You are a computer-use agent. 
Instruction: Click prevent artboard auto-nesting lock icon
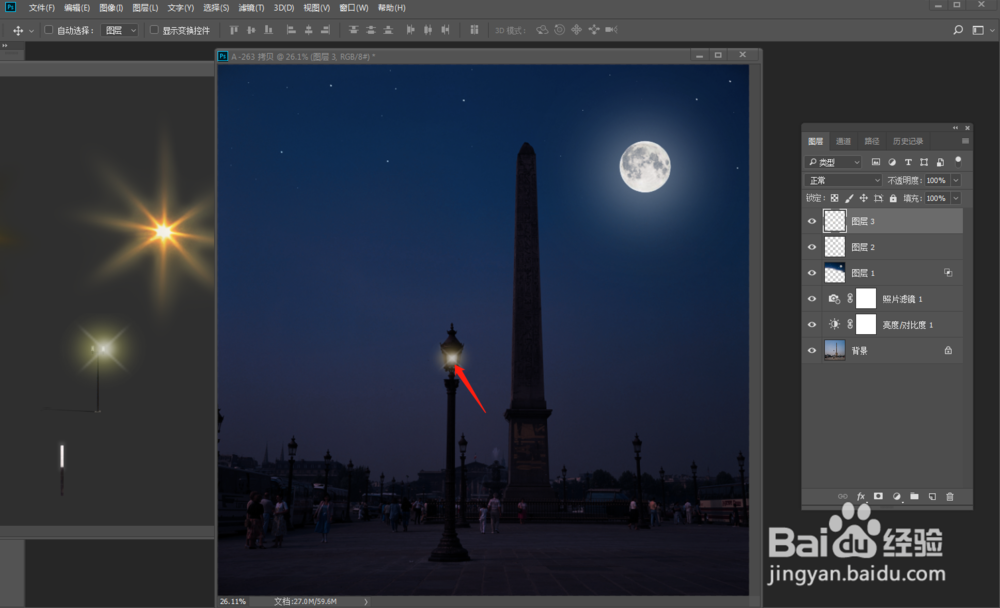click(878, 198)
